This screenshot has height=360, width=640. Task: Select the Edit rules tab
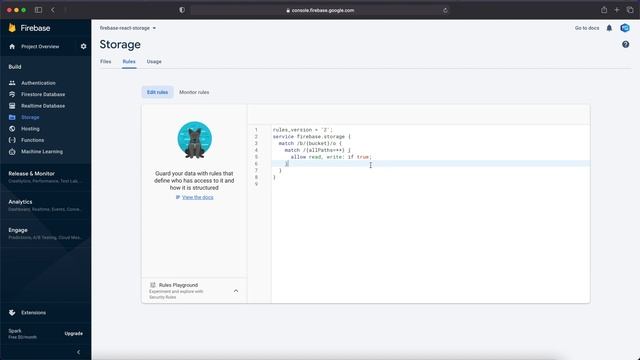click(158, 92)
